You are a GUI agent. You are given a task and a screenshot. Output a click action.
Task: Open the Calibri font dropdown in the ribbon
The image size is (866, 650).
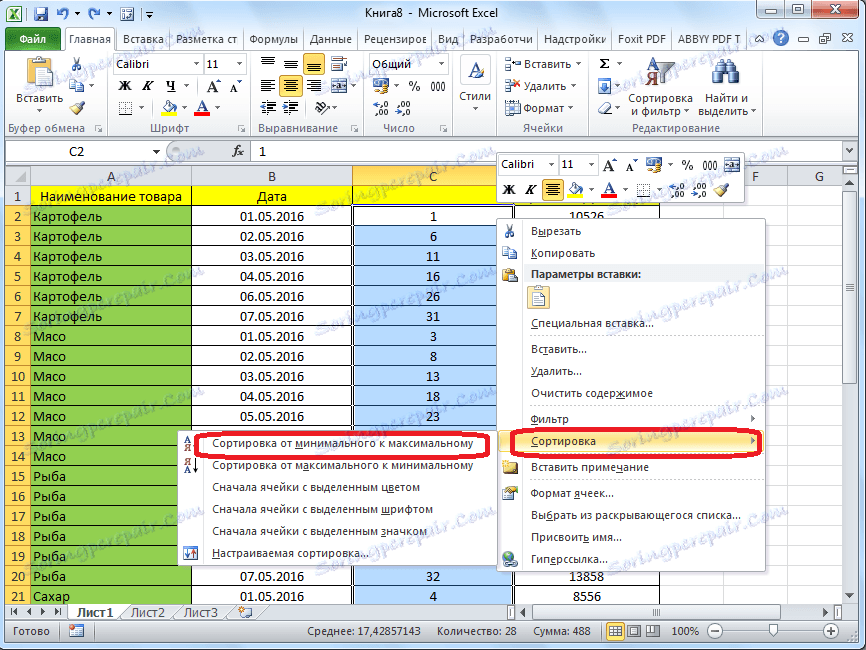(194, 64)
